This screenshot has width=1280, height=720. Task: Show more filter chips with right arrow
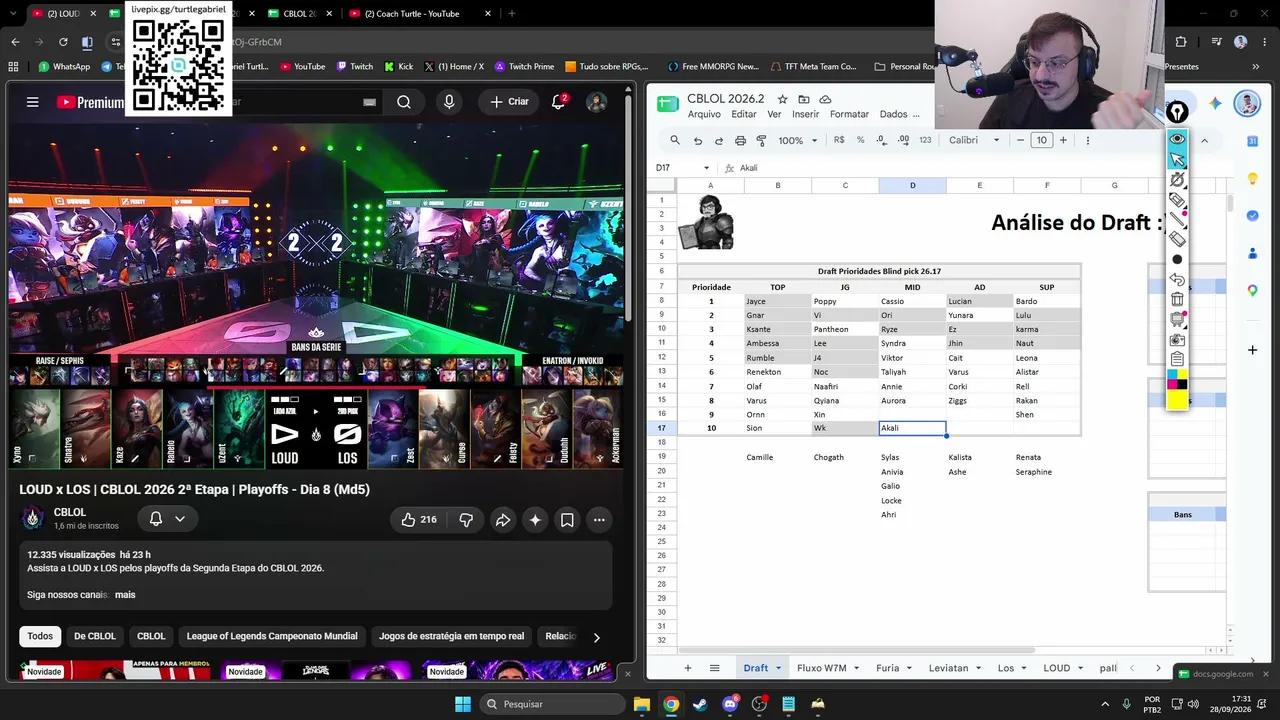click(x=596, y=637)
